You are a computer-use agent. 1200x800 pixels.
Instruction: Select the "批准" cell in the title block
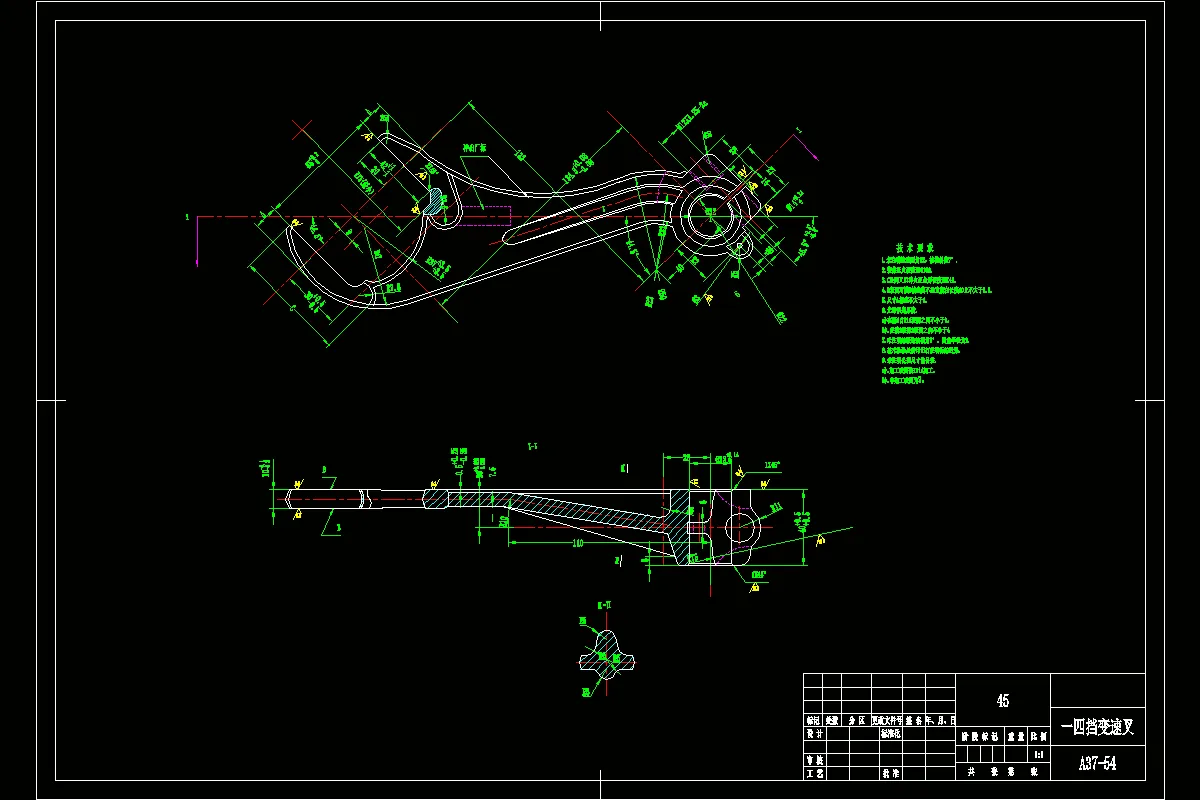891,773
